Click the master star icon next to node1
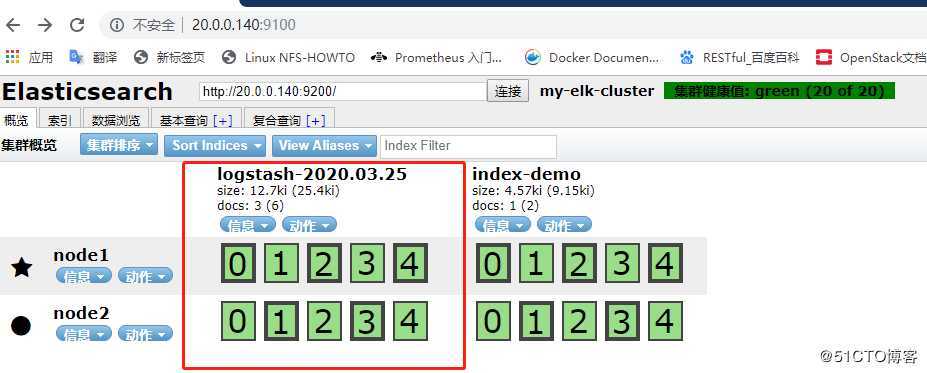 [x=21, y=267]
